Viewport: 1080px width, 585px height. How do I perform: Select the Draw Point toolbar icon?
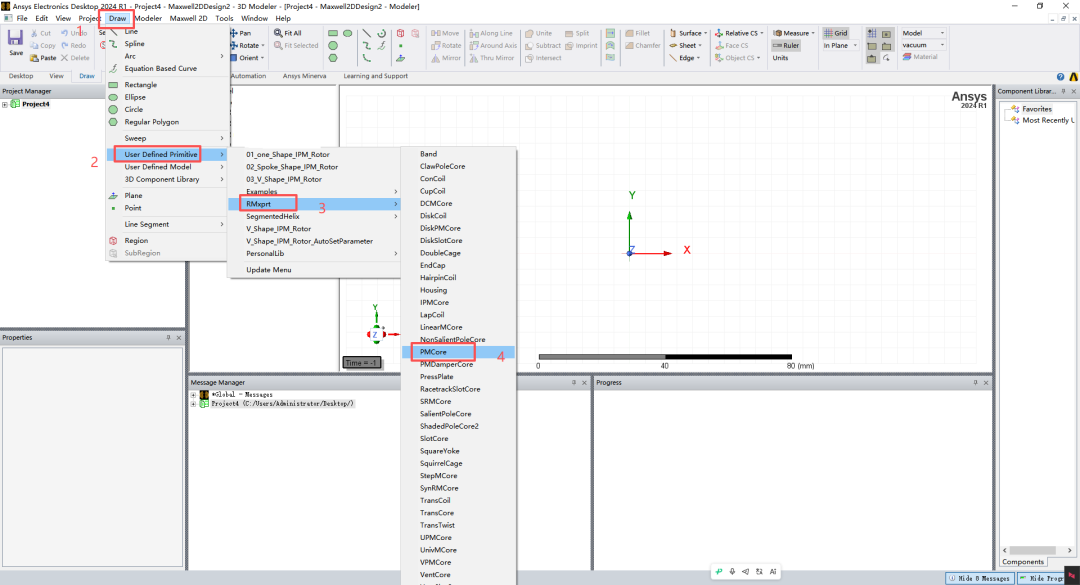point(400,45)
